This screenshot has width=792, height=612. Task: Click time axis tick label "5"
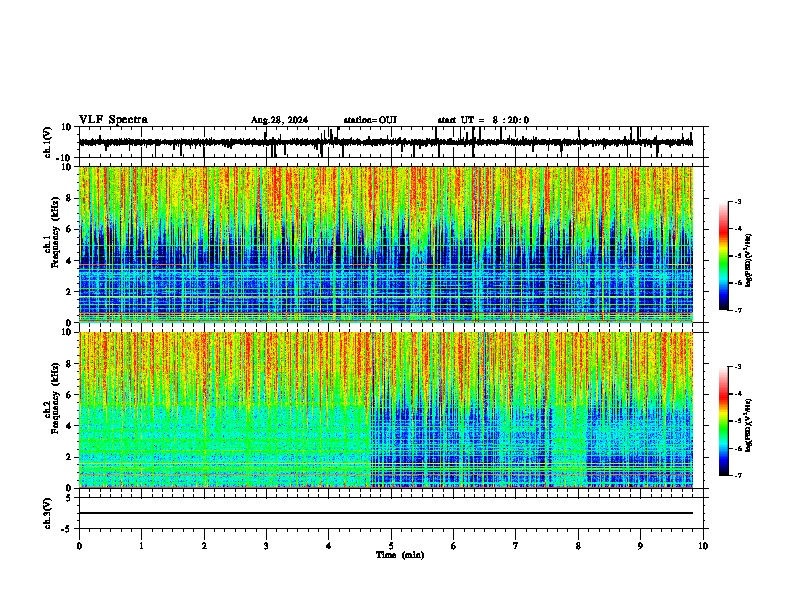click(x=391, y=546)
